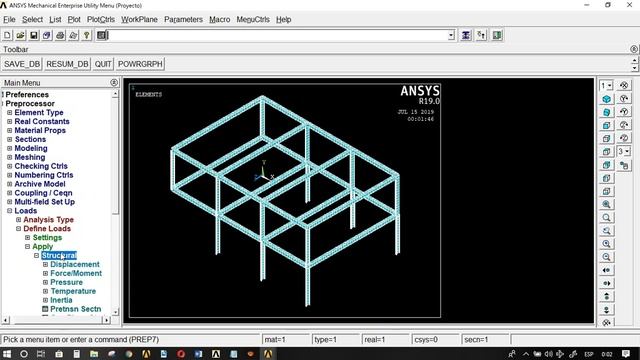
Task: Select the Temperature tree item
Action: pyautogui.click(x=73, y=291)
